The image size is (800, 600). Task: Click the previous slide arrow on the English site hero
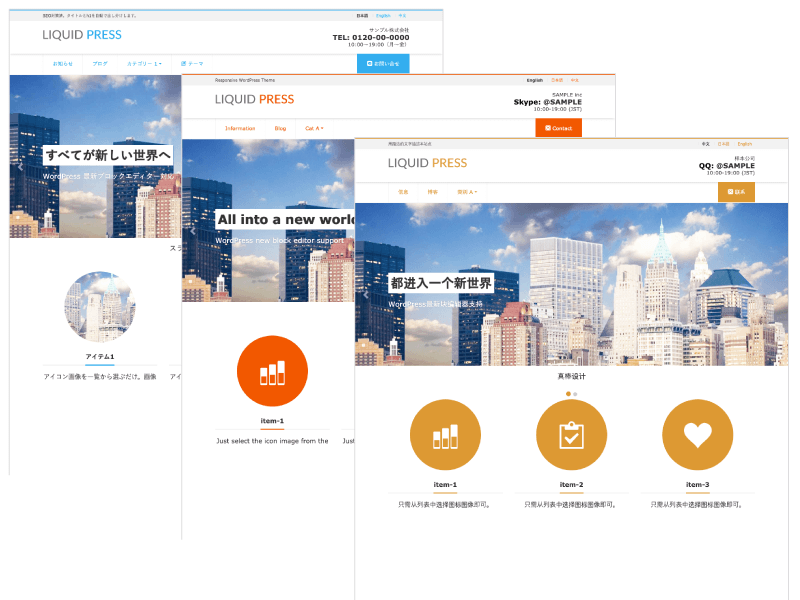click(193, 231)
